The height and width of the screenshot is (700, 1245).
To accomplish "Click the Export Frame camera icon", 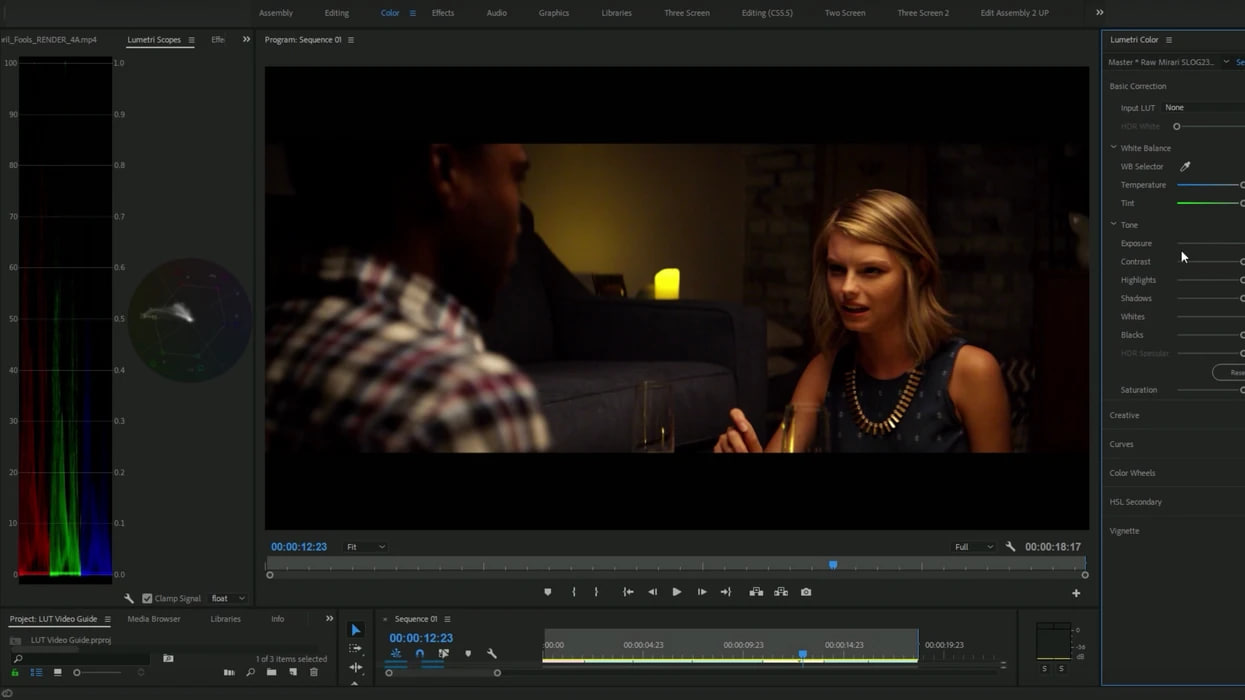I will pos(806,591).
